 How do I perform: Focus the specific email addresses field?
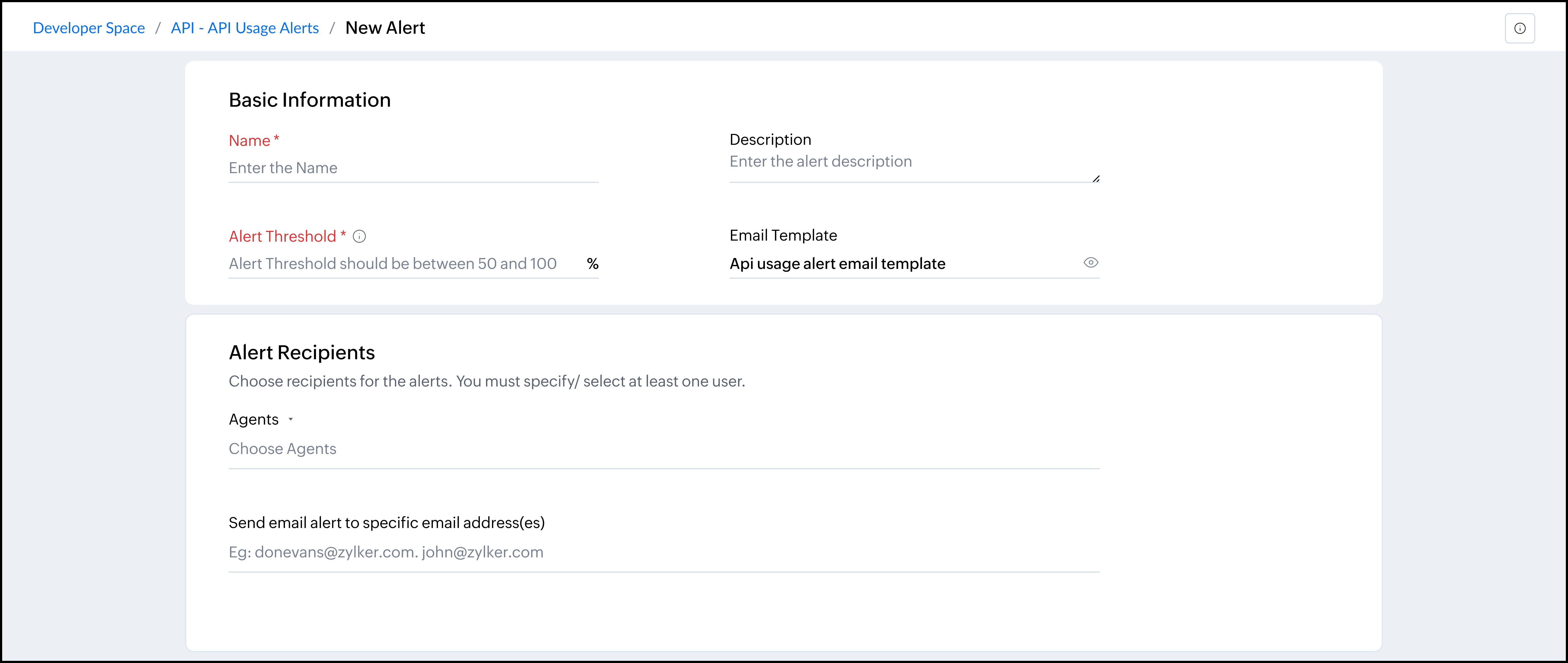(x=663, y=552)
